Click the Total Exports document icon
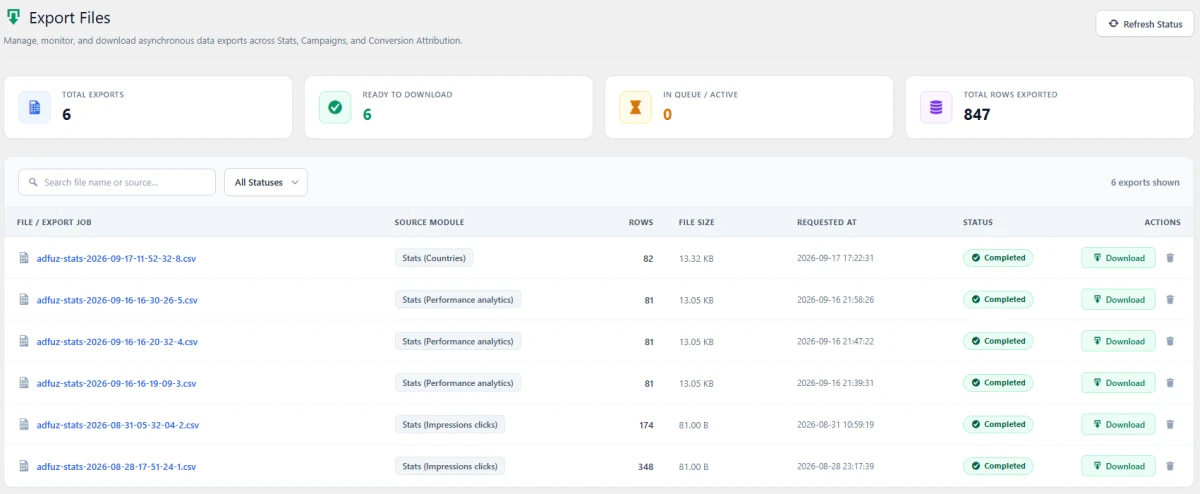This screenshot has width=1200, height=494. [x=35, y=107]
